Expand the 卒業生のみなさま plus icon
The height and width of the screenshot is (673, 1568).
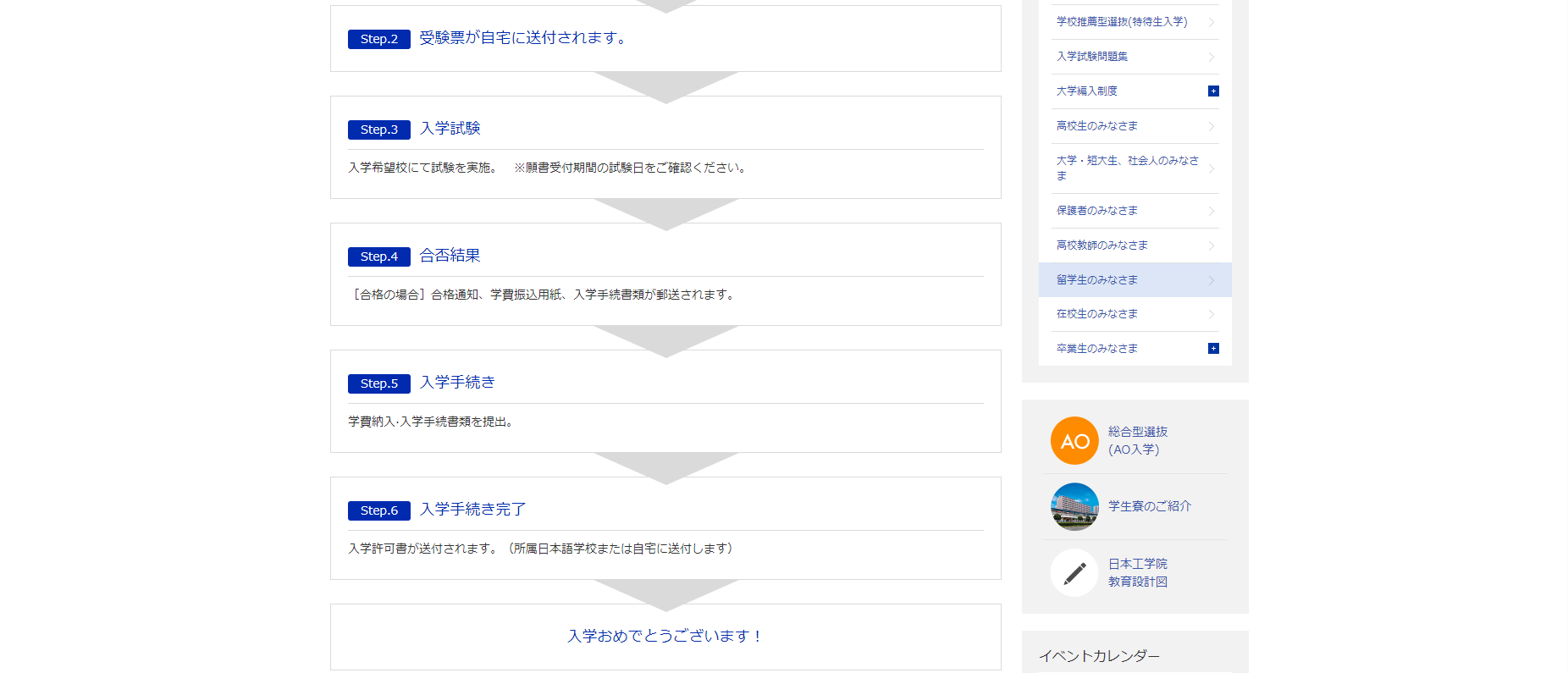pyautogui.click(x=1213, y=349)
